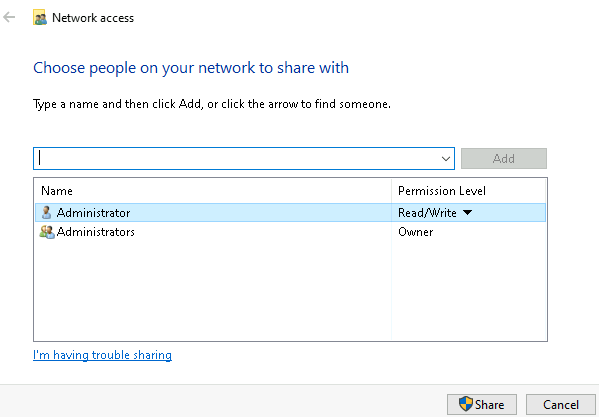Click the Type a name instruction text
The image size is (599, 417).
pos(212,104)
